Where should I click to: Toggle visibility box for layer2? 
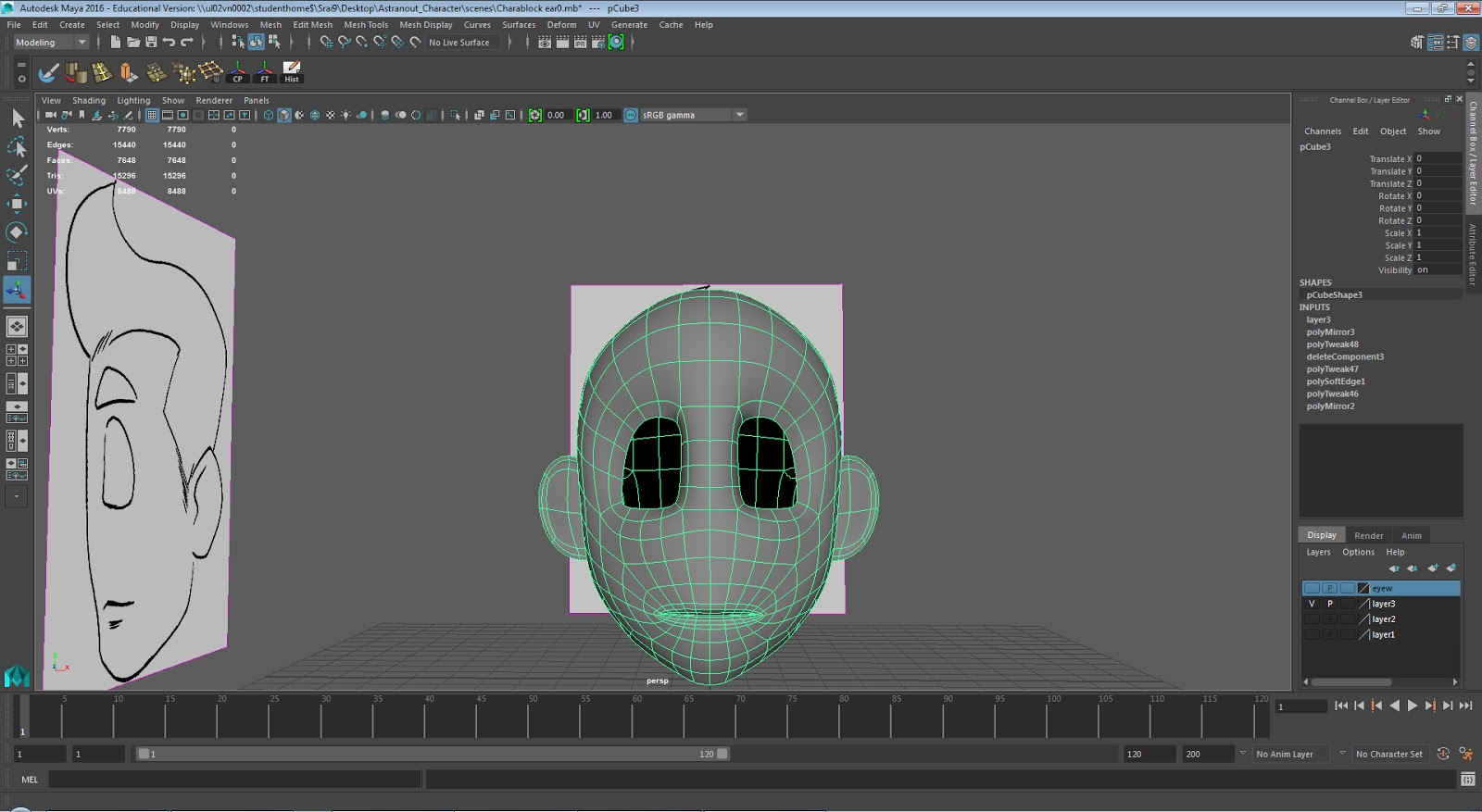pos(1311,619)
